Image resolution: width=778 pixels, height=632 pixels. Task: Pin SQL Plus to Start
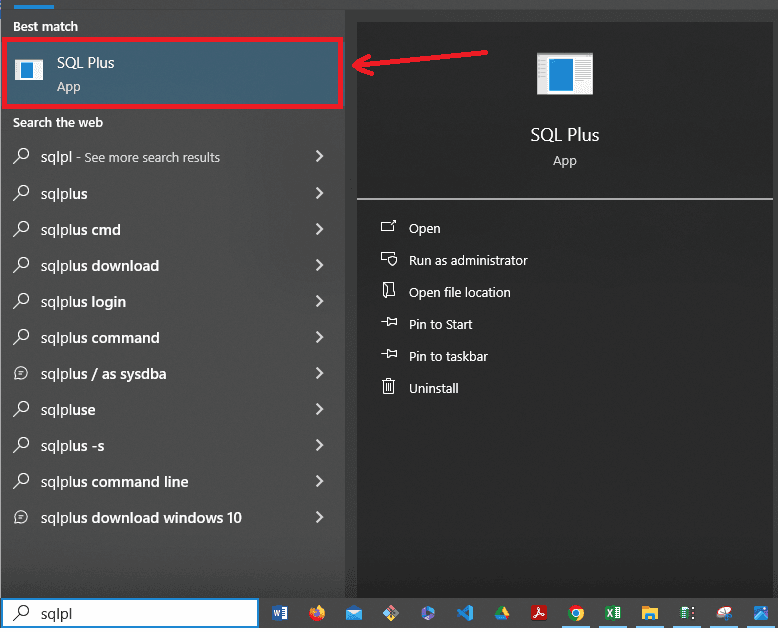point(440,324)
